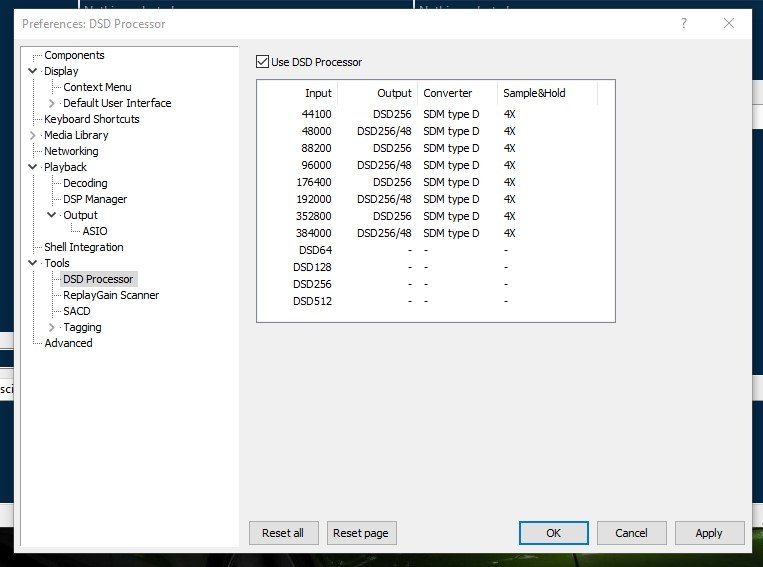Uncheck the Use DSD Processor checkbox

[x=262, y=62]
